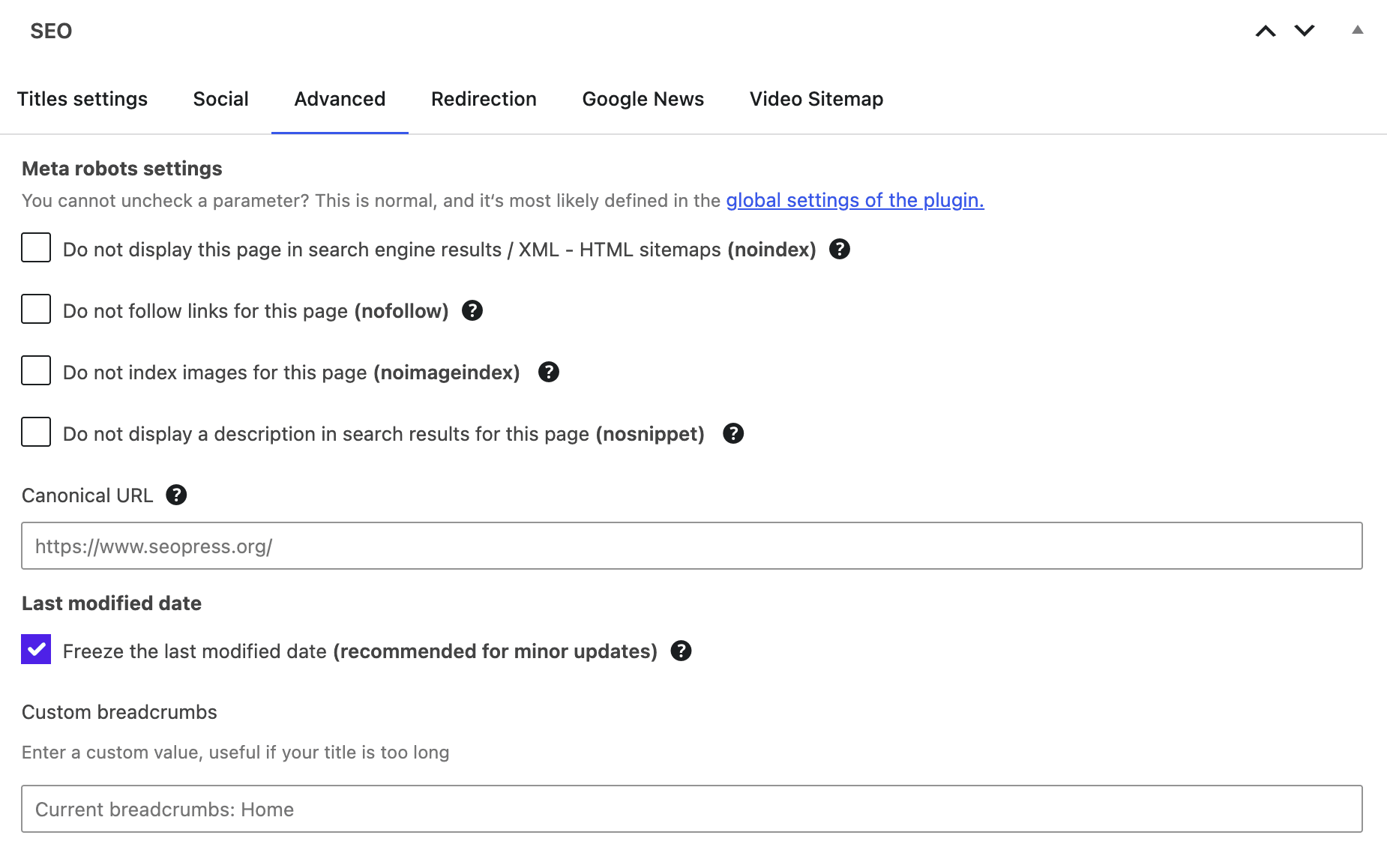Click into the Canonical URL input field
This screenshot has width=1387, height=868.
(x=691, y=546)
